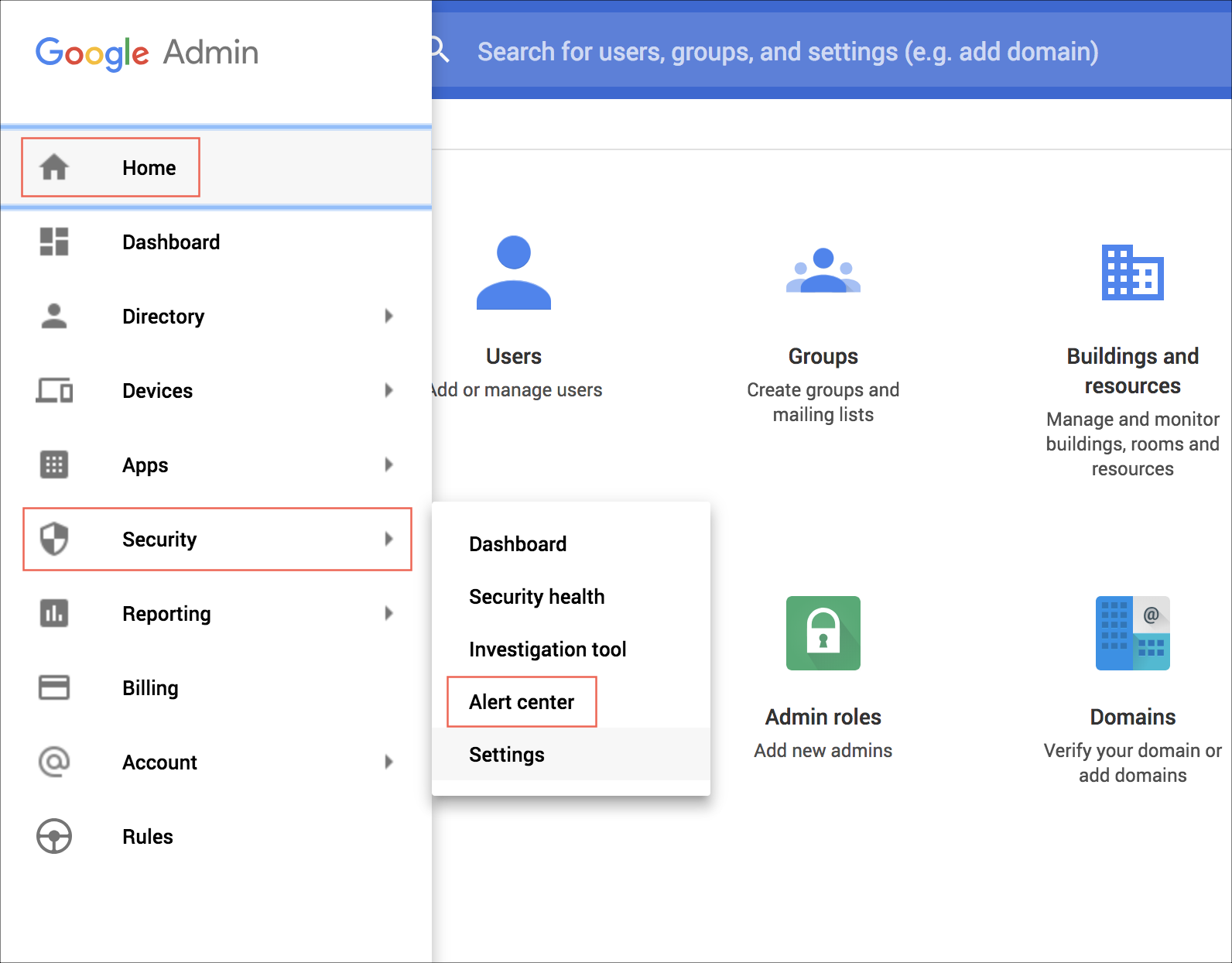Focus the search users and settings field
1232x963 pixels.
(x=787, y=52)
